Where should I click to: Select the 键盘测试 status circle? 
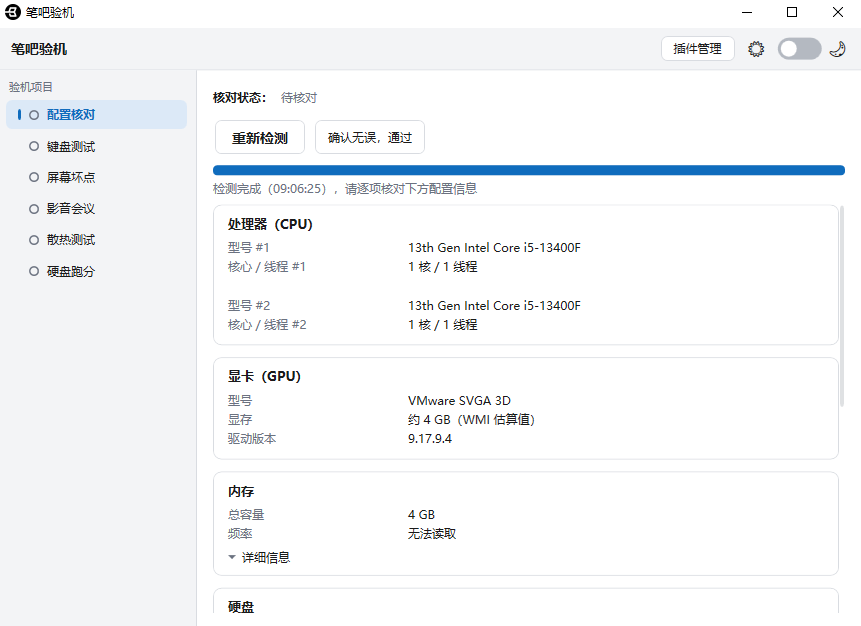point(34,146)
